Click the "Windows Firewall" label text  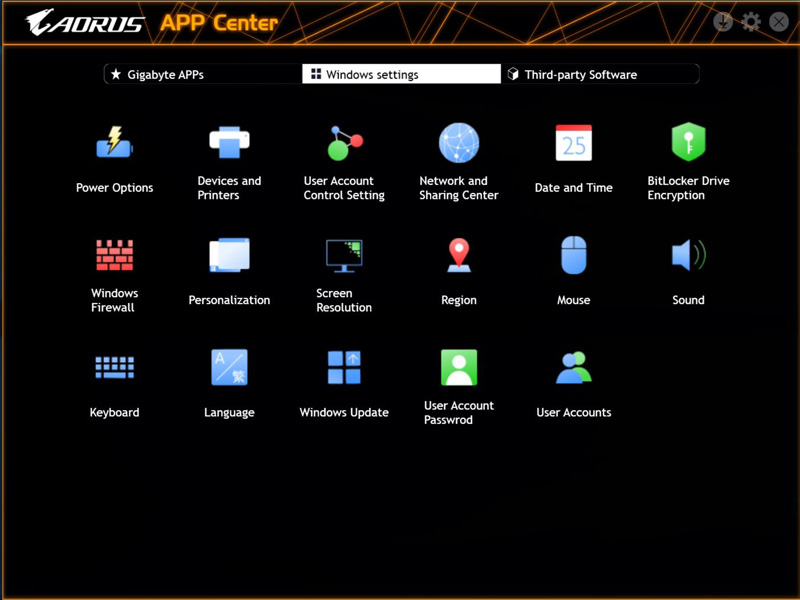click(x=114, y=300)
